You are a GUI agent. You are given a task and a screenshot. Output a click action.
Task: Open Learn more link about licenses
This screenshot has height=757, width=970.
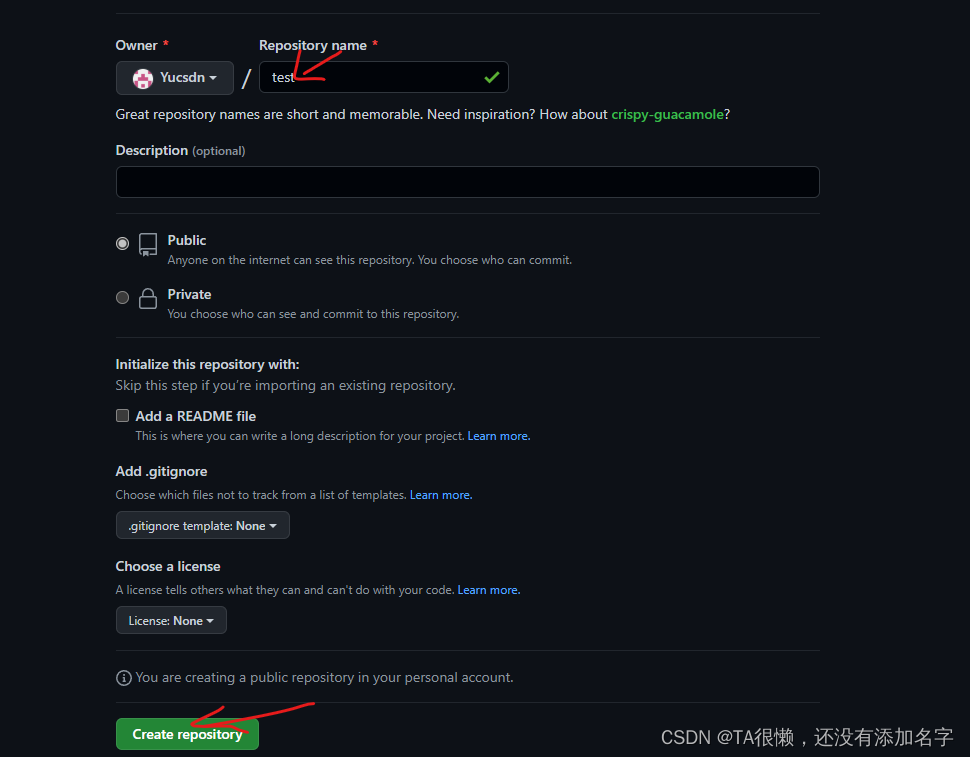click(x=489, y=590)
